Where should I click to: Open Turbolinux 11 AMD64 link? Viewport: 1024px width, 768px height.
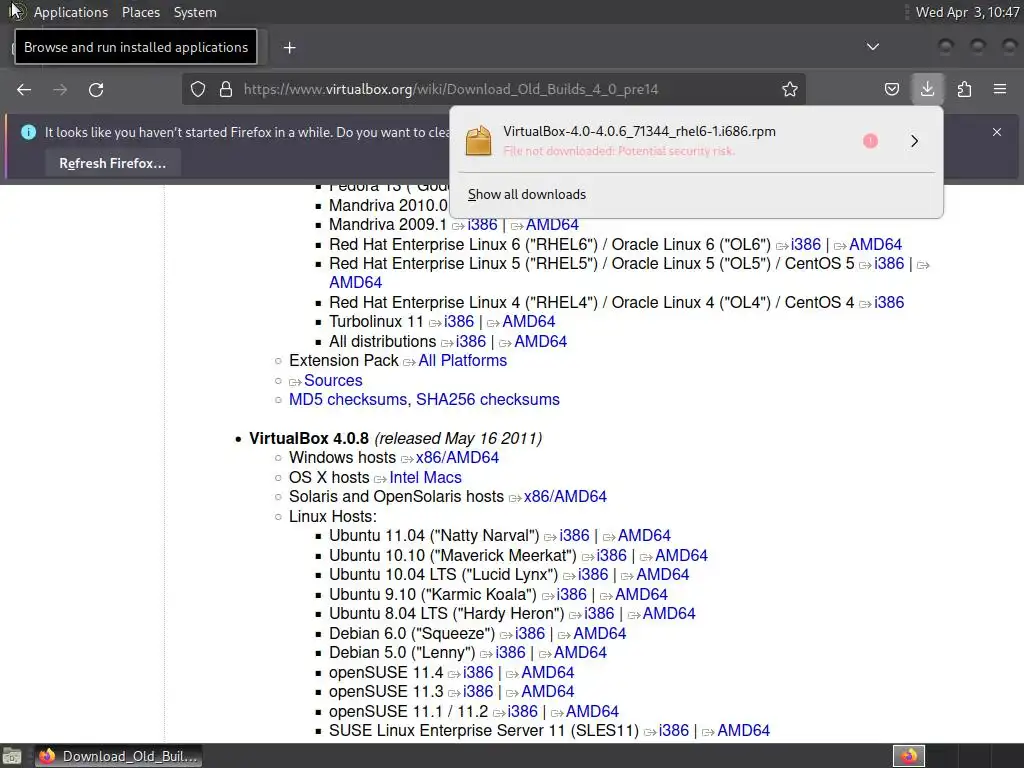[x=528, y=321]
